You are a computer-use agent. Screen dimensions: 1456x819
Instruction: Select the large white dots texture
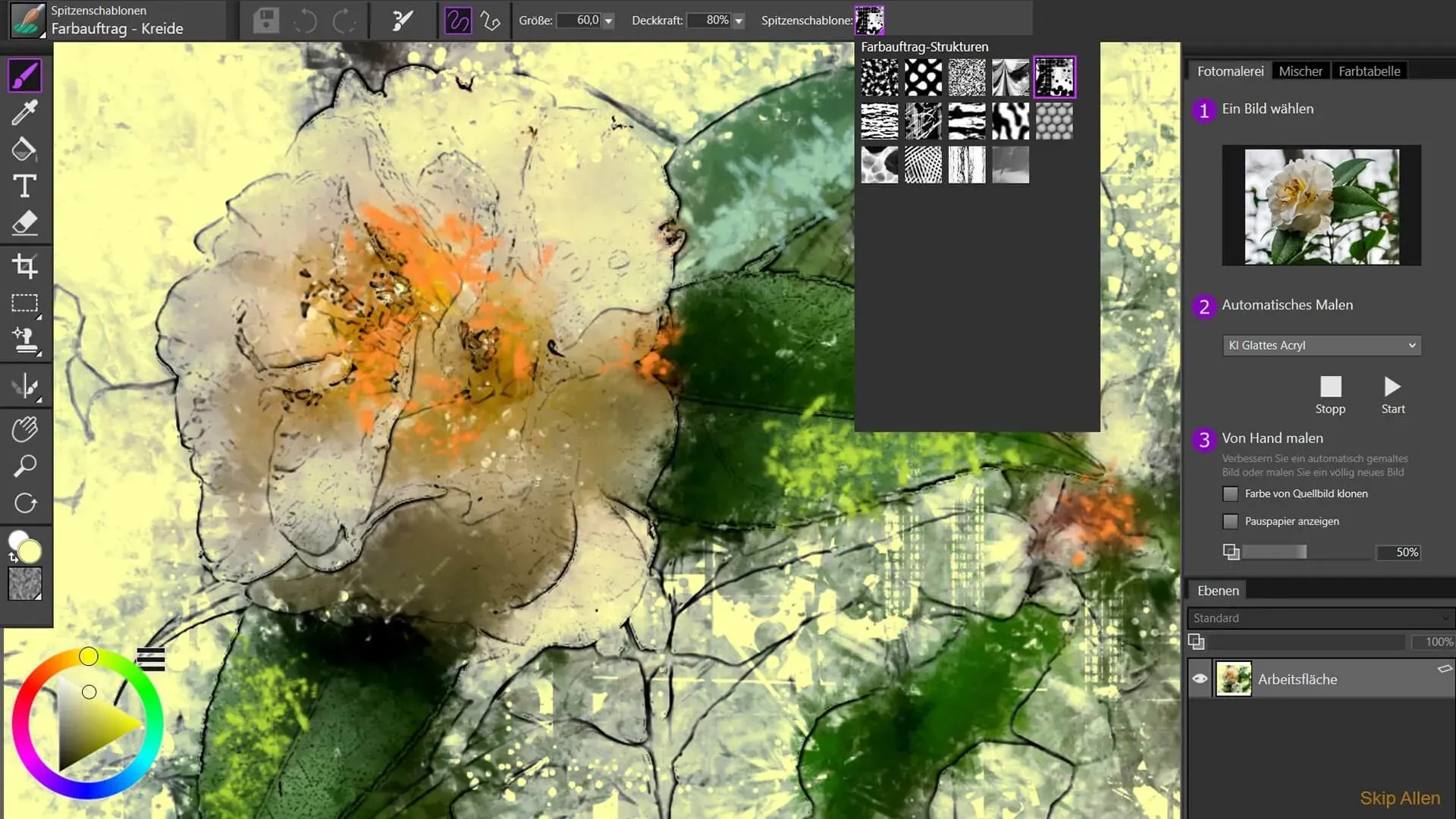tap(923, 77)
